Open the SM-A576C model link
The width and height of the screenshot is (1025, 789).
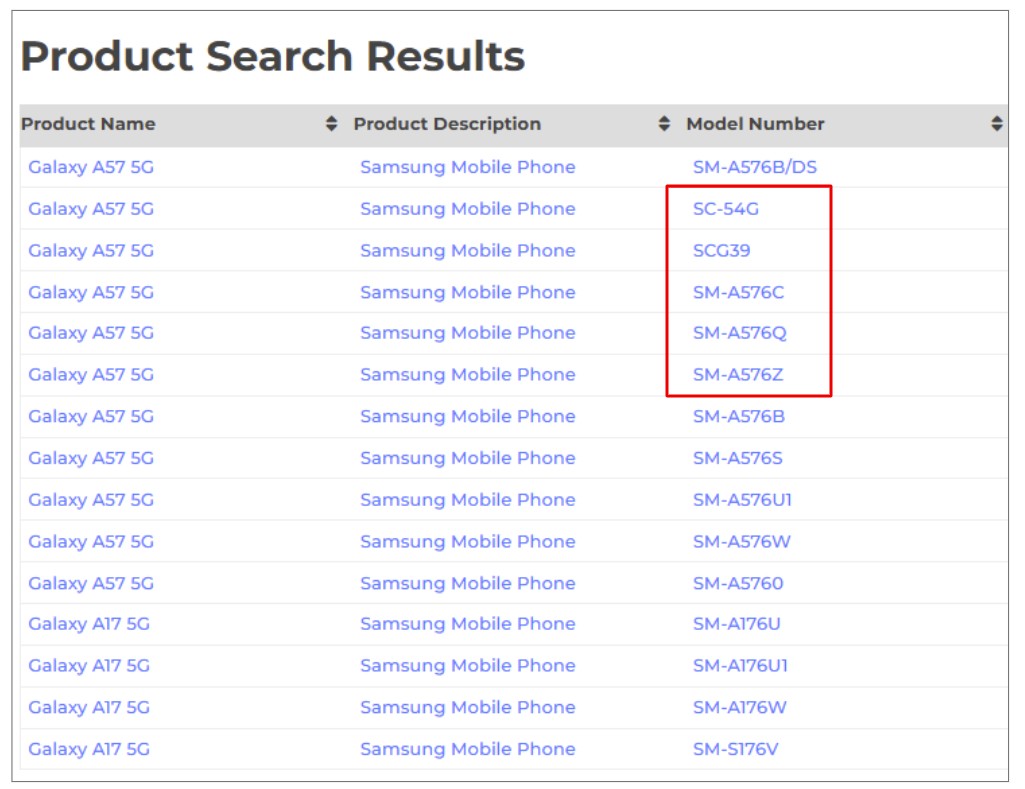(x=739, y=293)
